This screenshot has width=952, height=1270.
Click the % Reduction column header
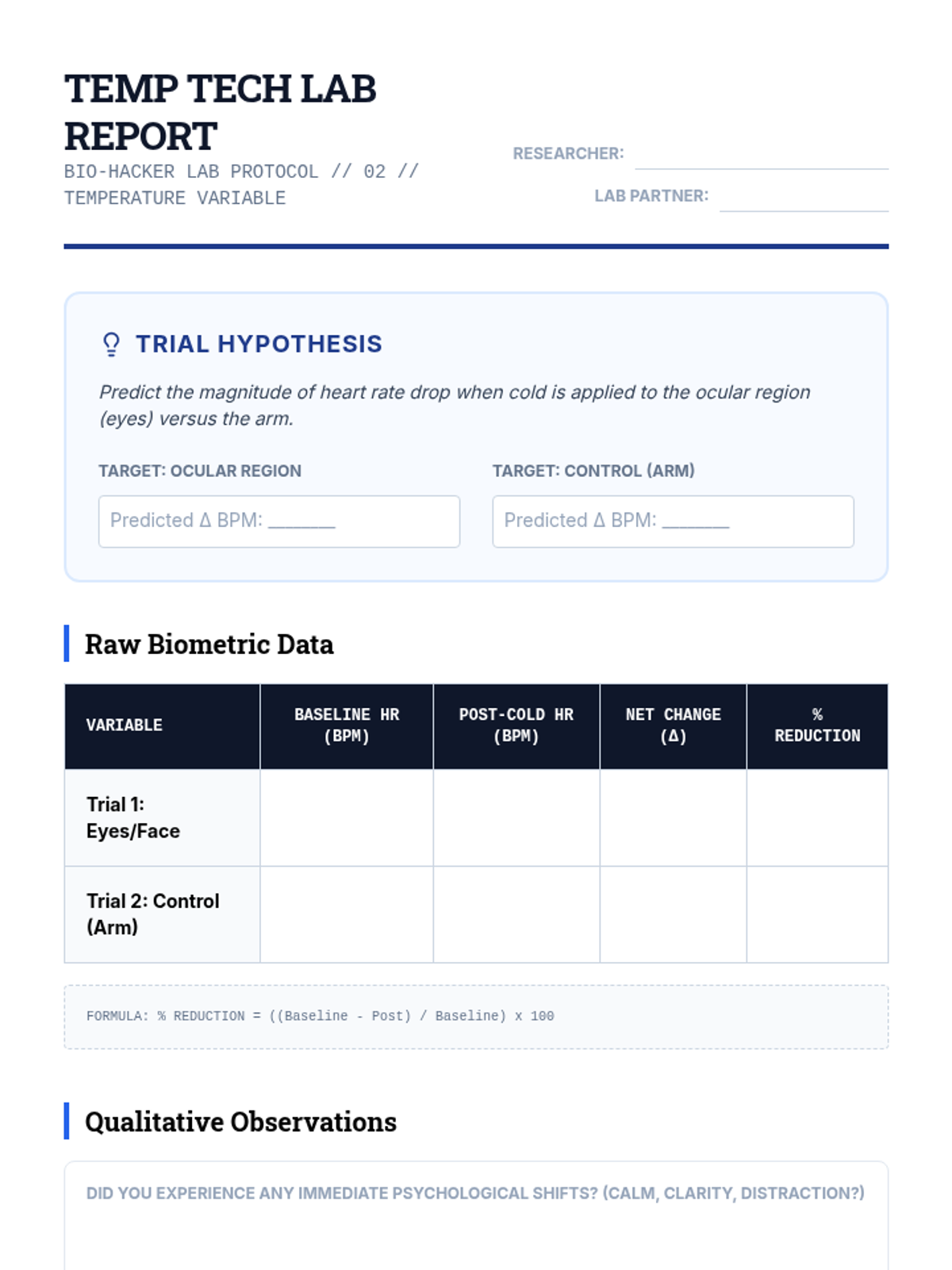click(x=817, y=725)
